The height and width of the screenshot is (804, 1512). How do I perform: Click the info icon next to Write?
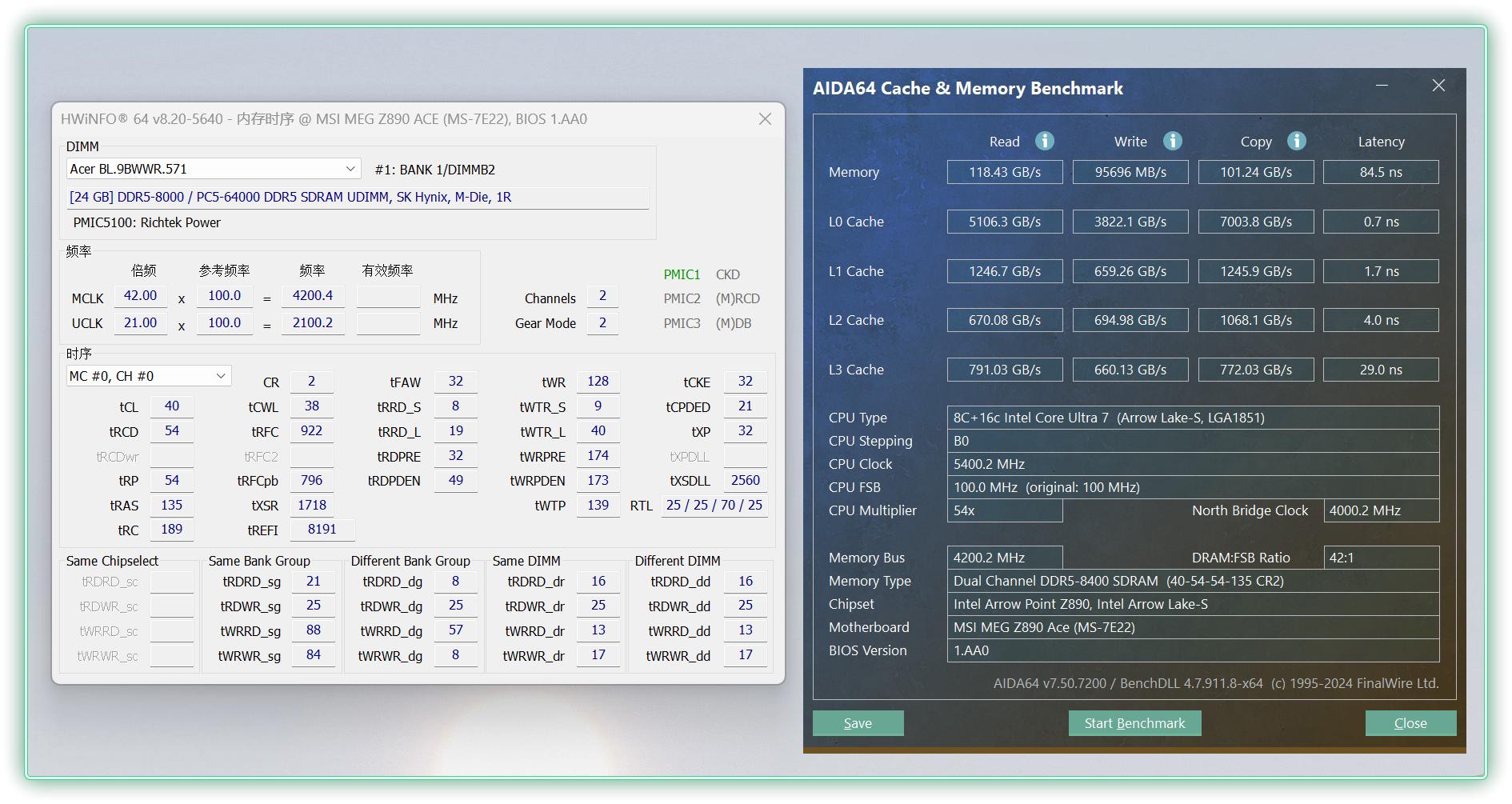pyautogui.click(x=1173, y=141)
